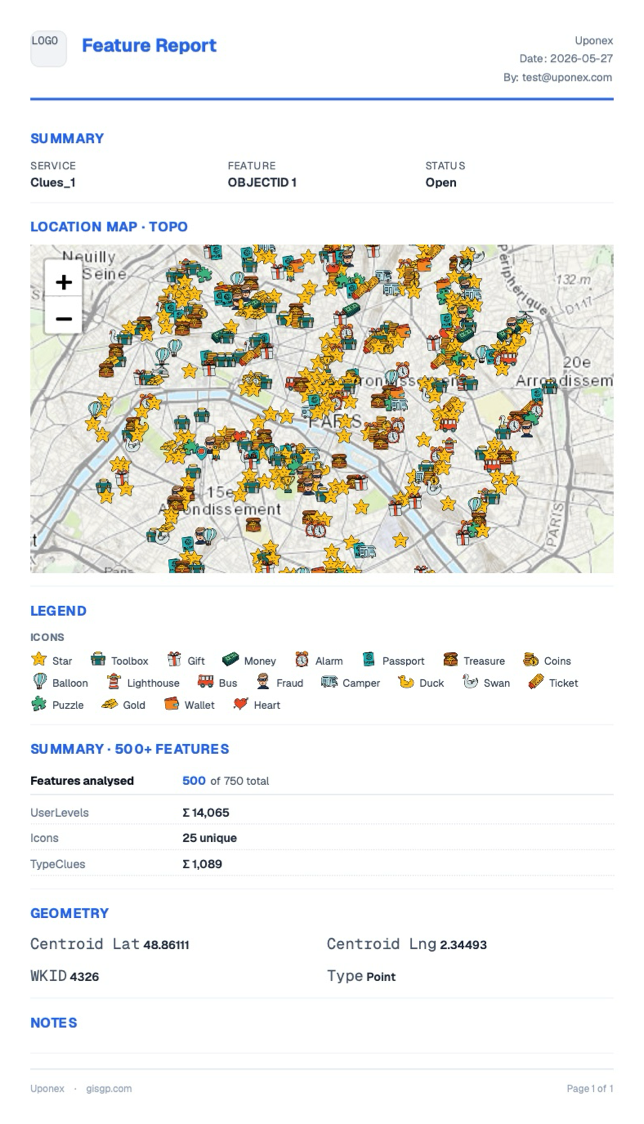The image size is (644, 1124).
Task: Select the Passport icon in the legend
Action: (369, 660)
